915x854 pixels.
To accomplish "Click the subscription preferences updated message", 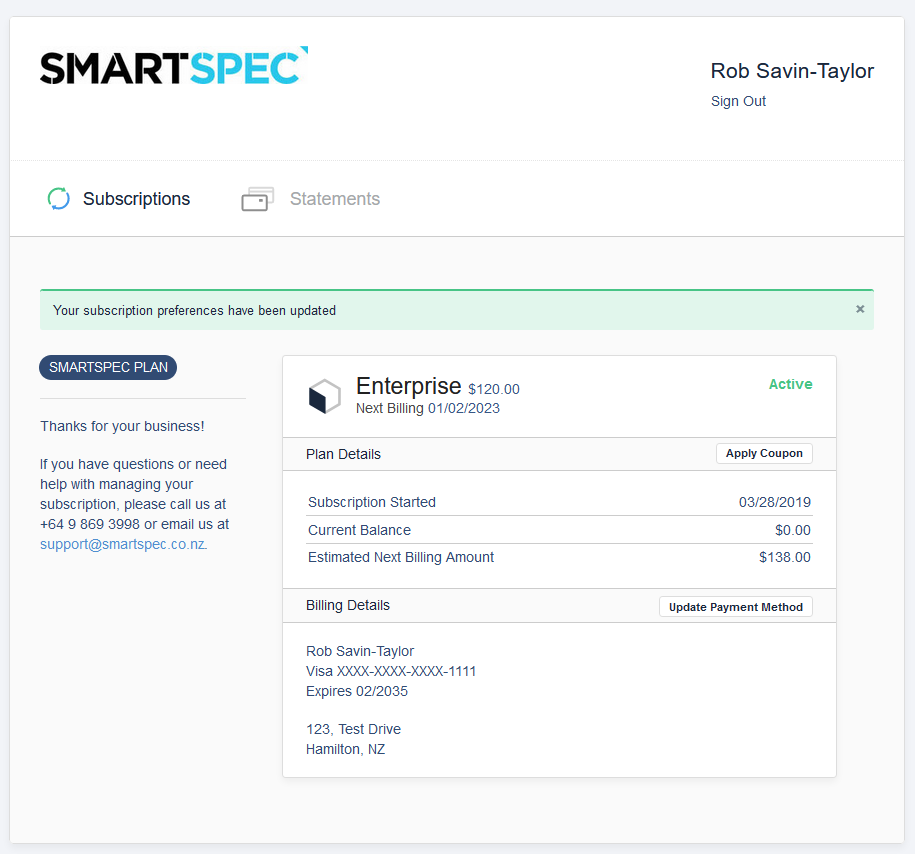I will pos(194,311).
